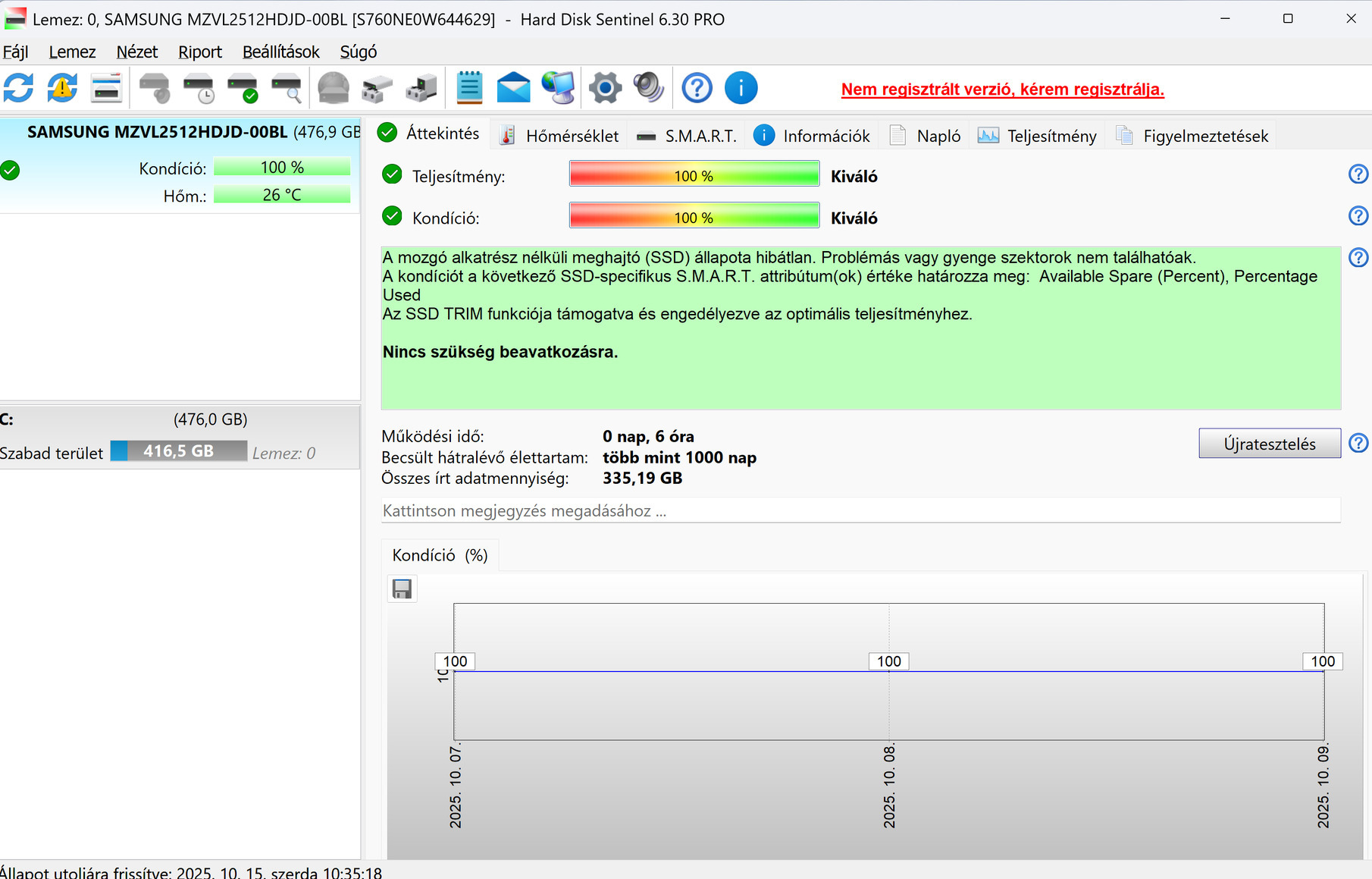Click the blue envelope e-mail icon
Viewport: 1372px width, 879px height.
(x=513, y=88)
